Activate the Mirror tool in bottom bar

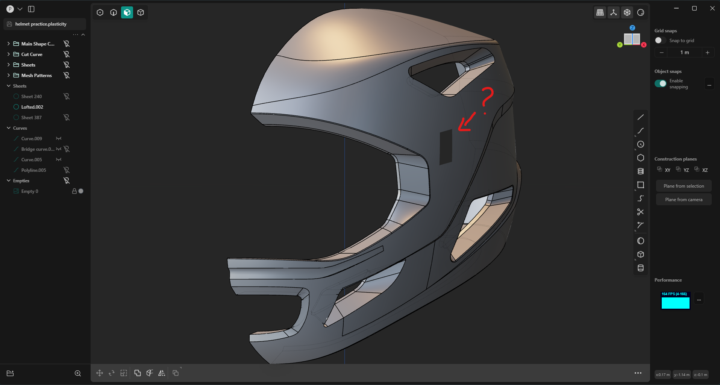point(162,373)
